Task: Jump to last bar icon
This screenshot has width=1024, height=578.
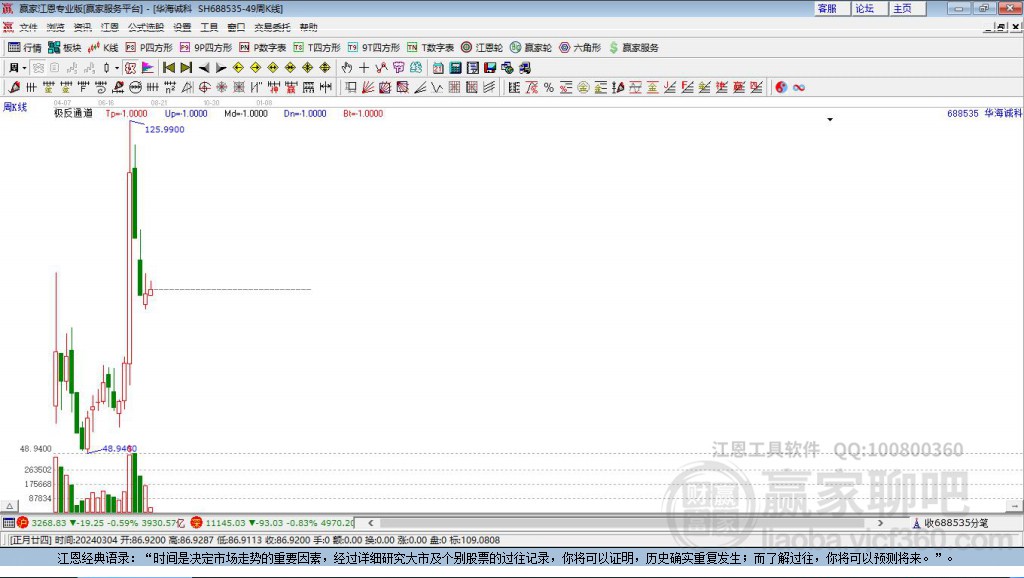Action: (x=186, y=68)
